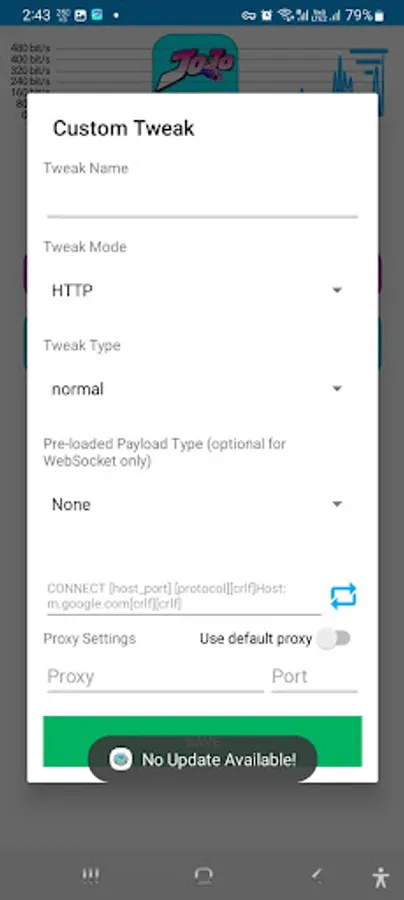The image size is (404, 900).
Task: Tap the No Update Available toast message
Action: click(202, 759)
